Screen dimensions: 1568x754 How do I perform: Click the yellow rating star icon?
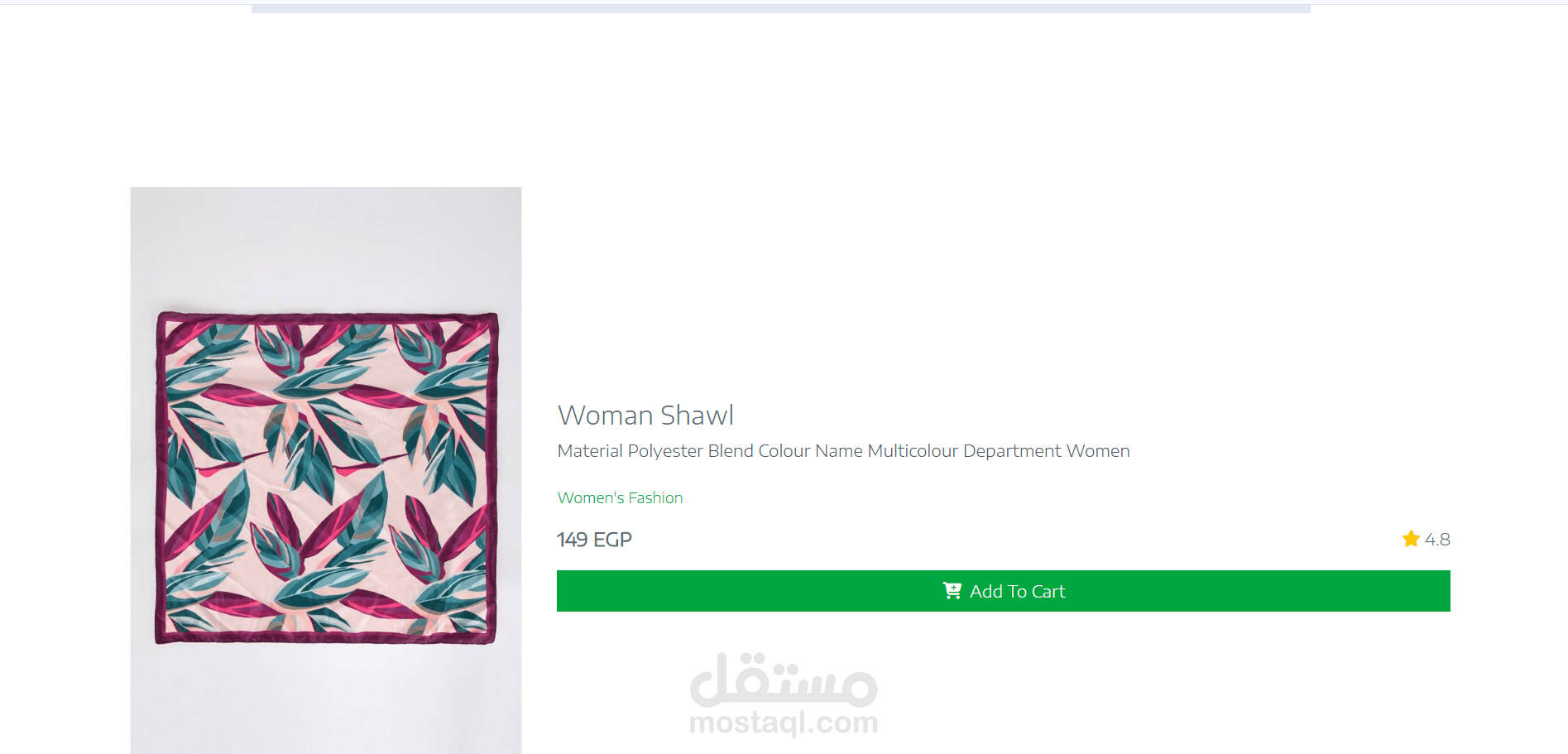[x=1411, y=539]
